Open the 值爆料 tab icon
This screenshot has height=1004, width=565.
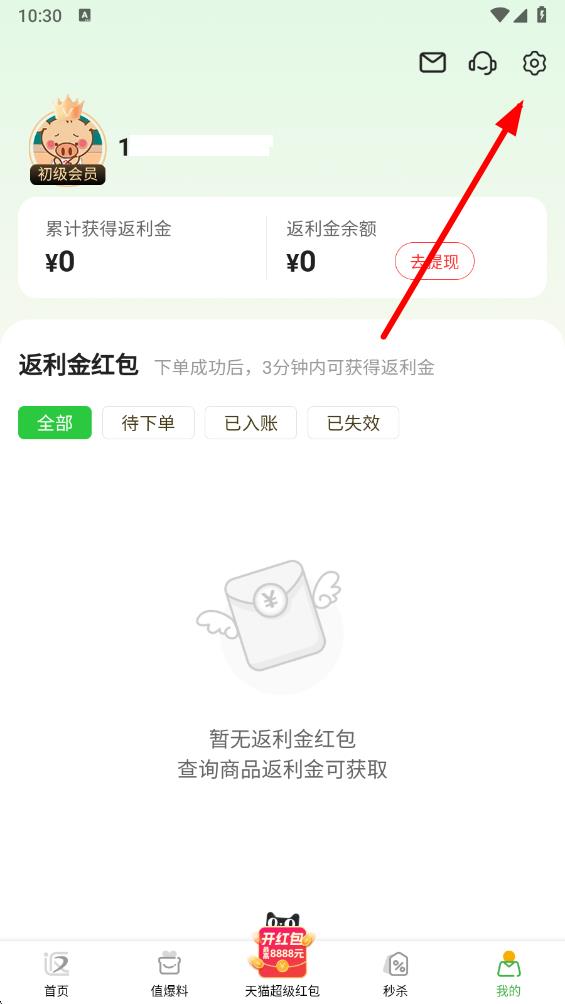(169, 973)
